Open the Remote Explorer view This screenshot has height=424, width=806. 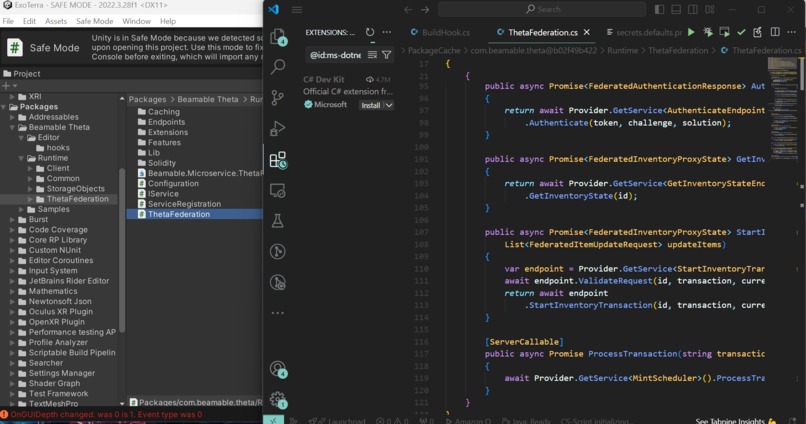click(x=278, y=191)
